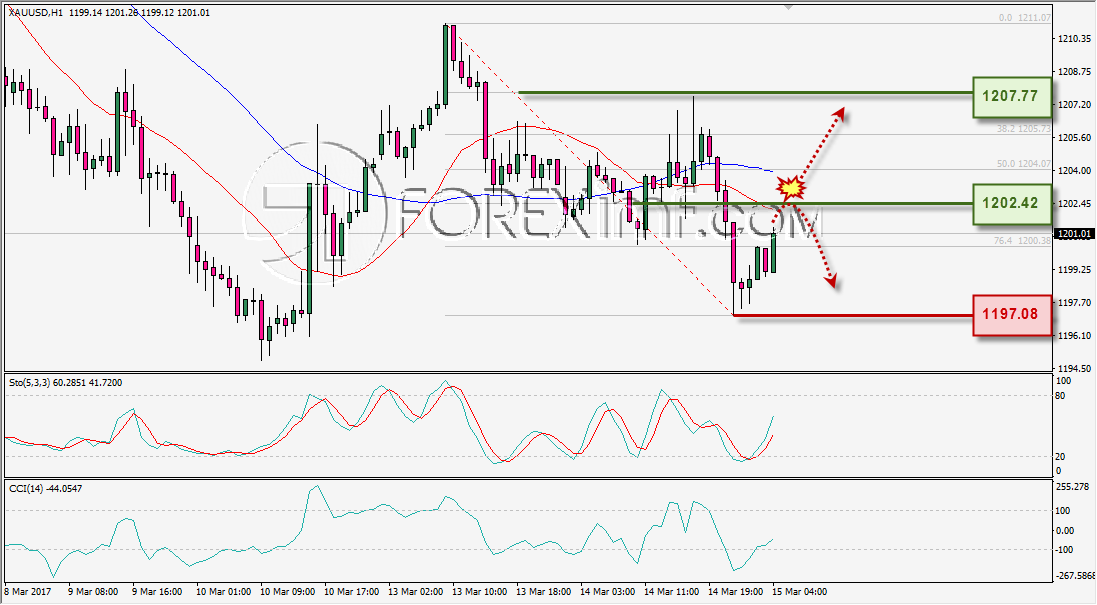
Task: Click the 15 Mar 04:00 time label
Action: point(800,592)
